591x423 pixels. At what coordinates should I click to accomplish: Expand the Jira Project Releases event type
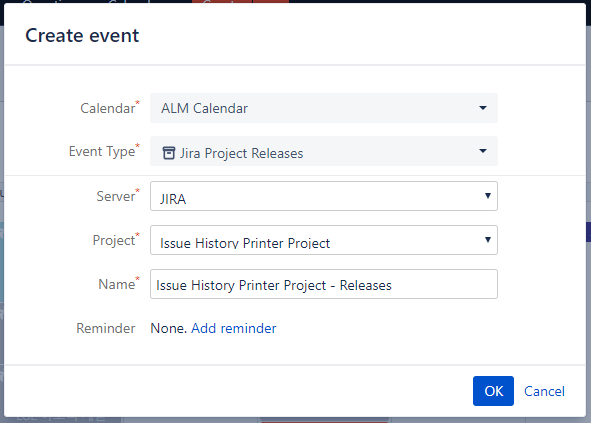[324, 151]
